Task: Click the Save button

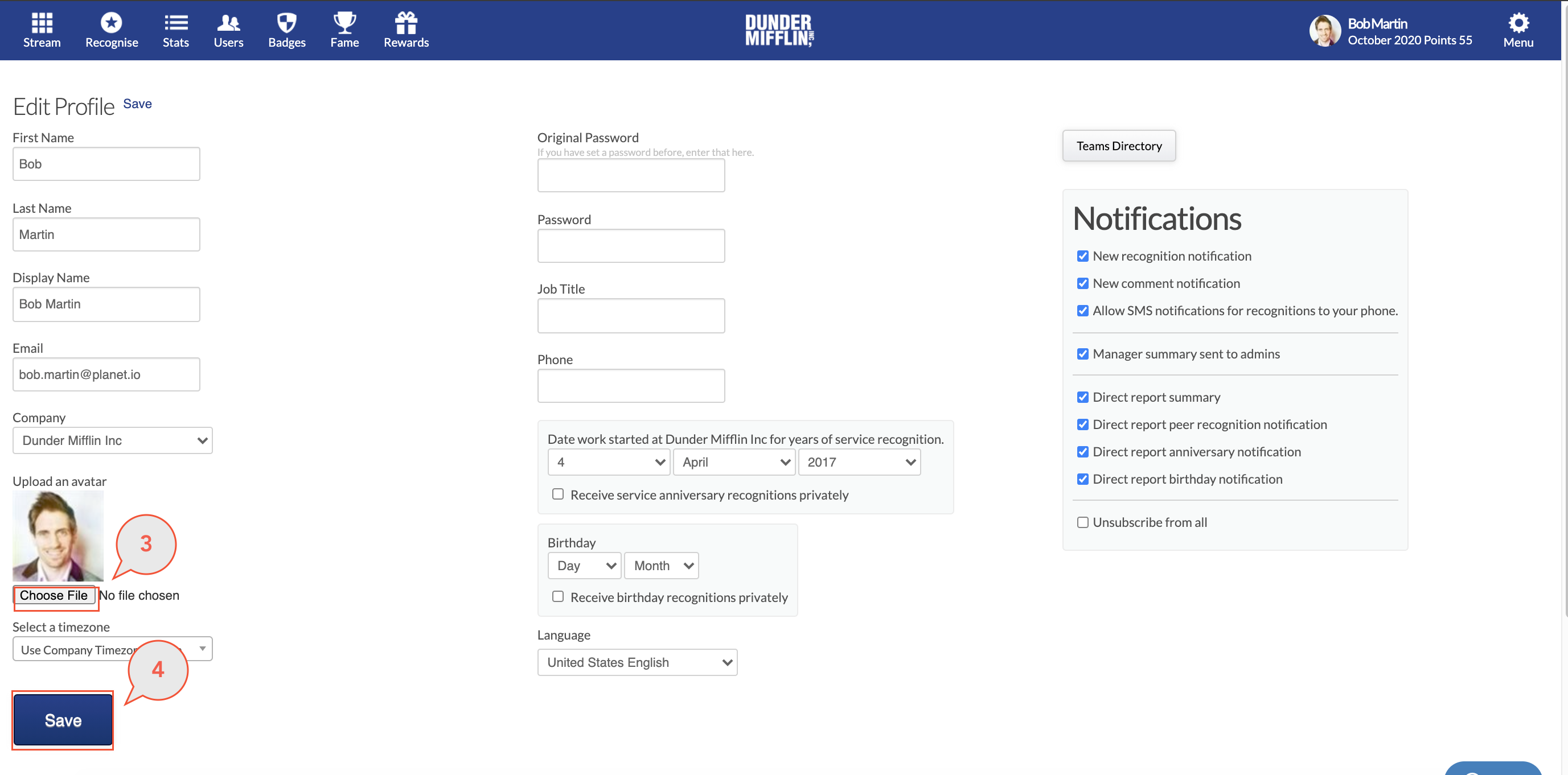Action: click(62, 720)
